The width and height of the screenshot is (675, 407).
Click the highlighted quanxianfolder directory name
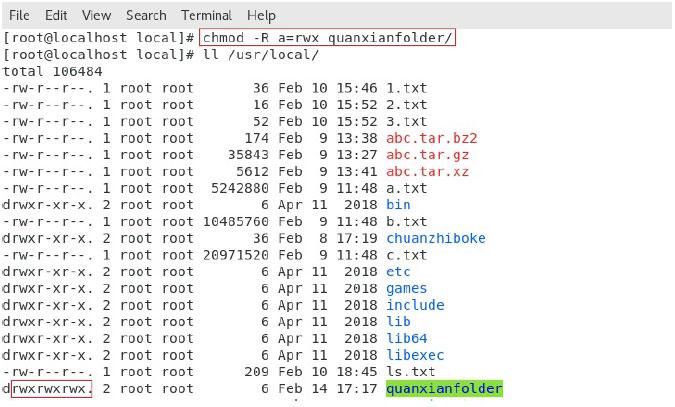pyautogui.click(x=444, y=388)
